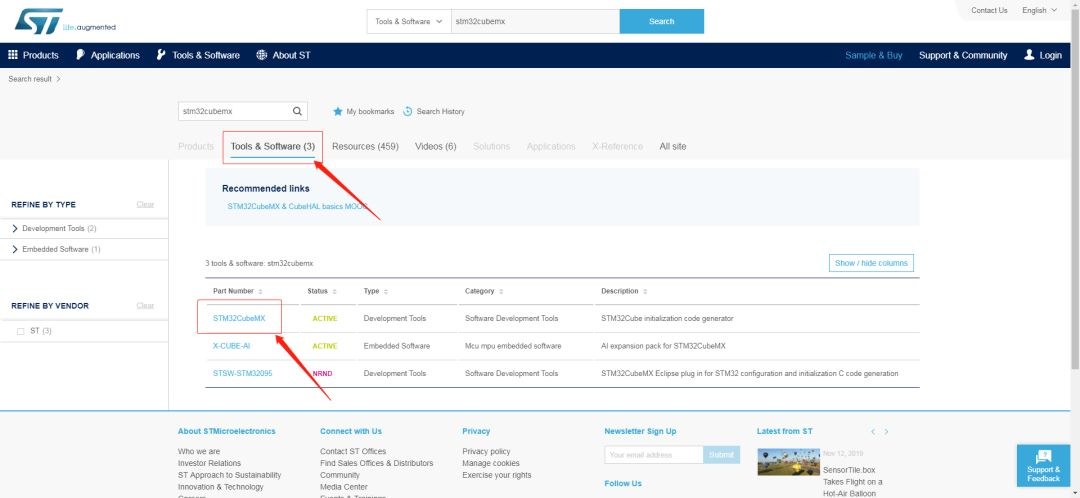Open STSW-STM32095 part number link
1080x498 pixels.
pyautogui.click(x=242, y=373)
